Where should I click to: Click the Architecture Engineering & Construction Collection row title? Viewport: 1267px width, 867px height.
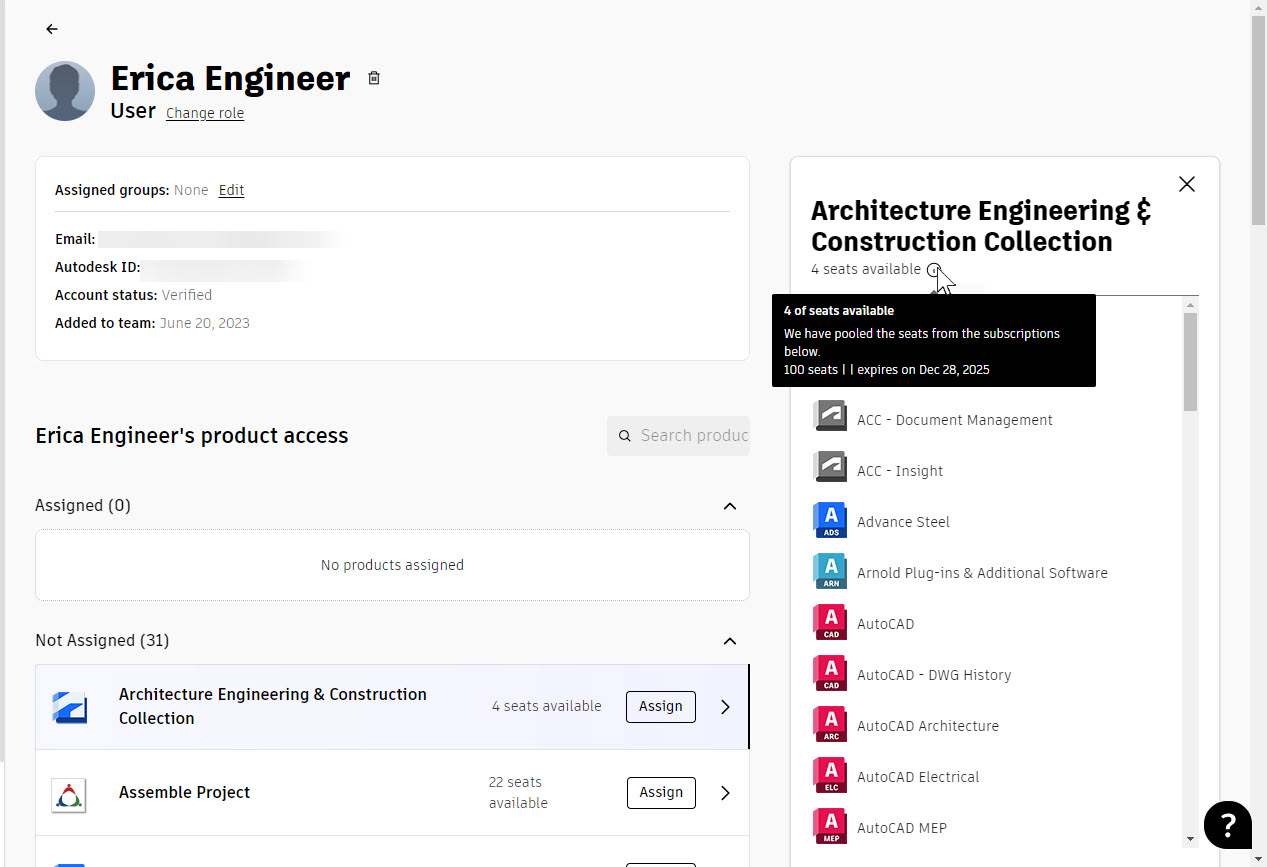coord(273,706)
